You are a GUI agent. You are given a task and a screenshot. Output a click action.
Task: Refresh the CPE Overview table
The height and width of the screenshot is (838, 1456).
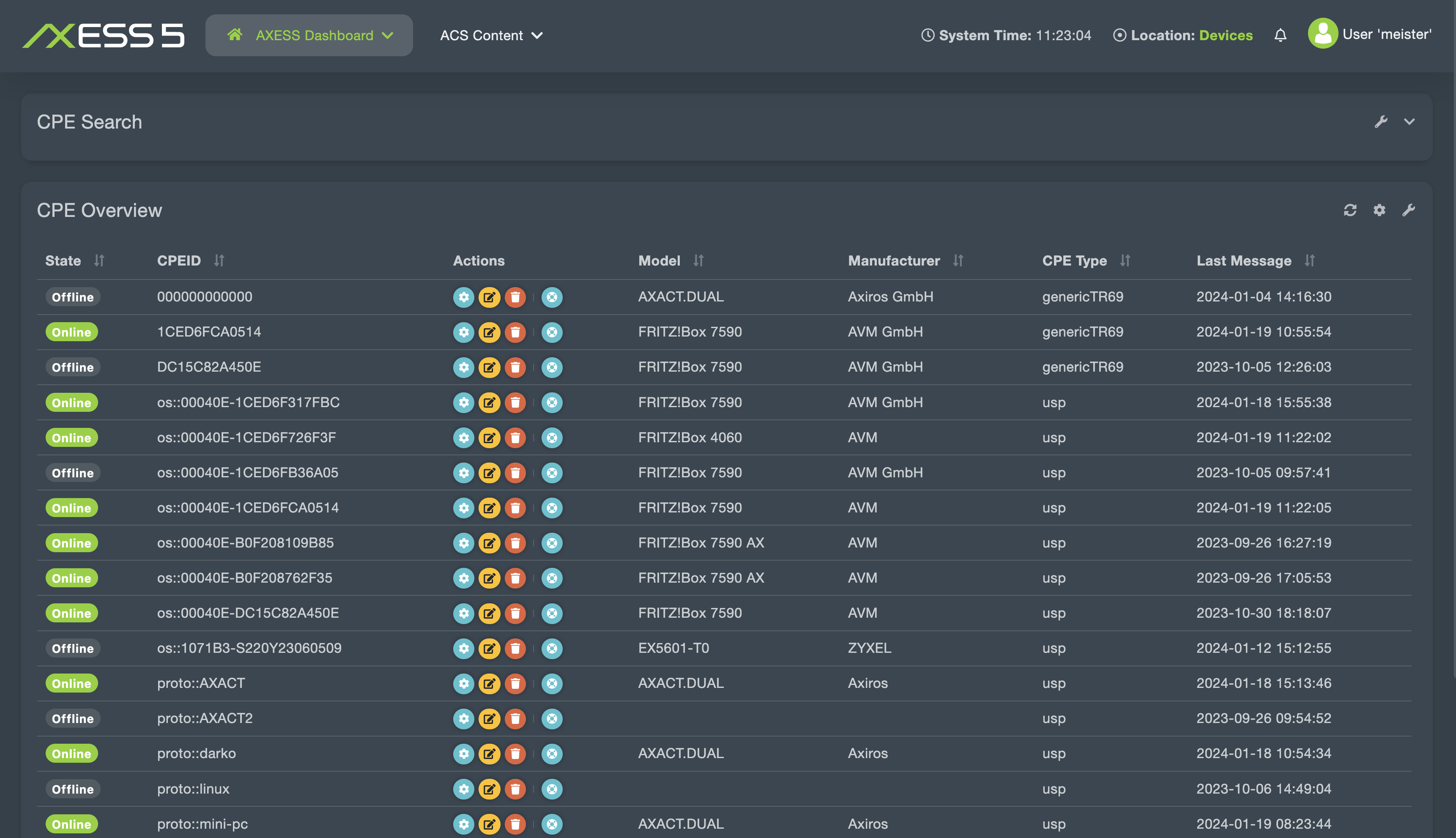[1350, 210]
